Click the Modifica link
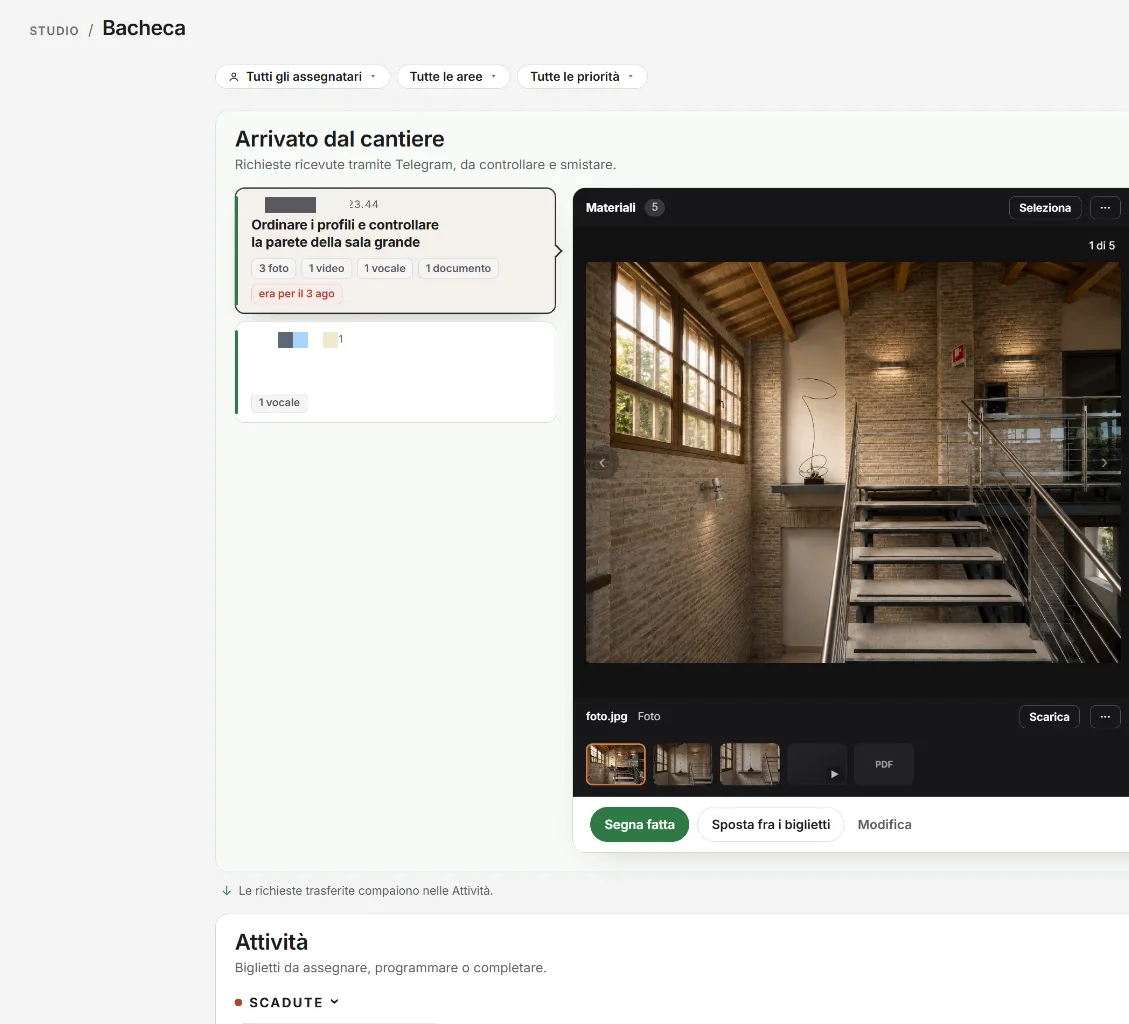 (x=884, y=825)
